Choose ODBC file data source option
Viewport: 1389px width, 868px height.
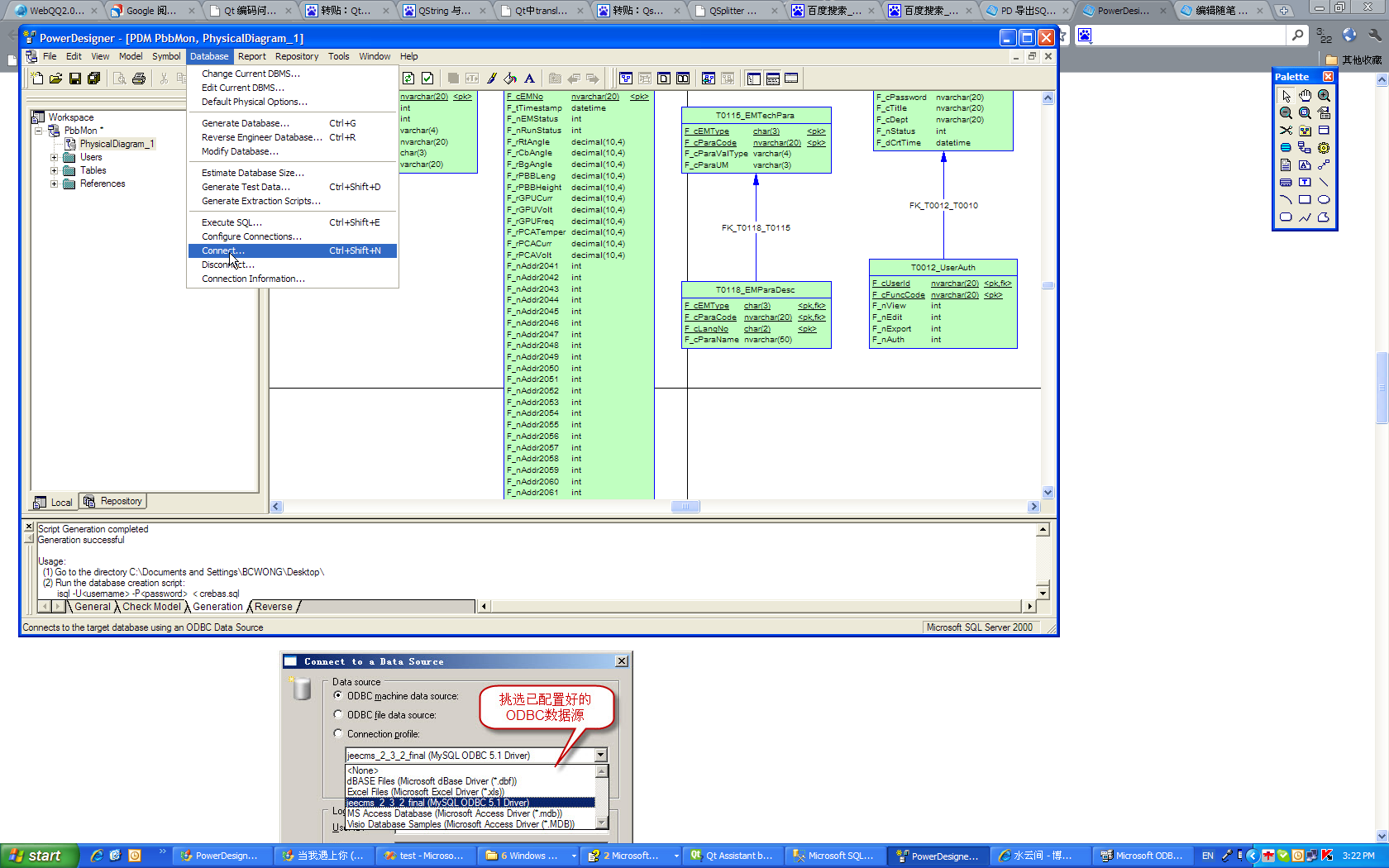tap(338, 714)
